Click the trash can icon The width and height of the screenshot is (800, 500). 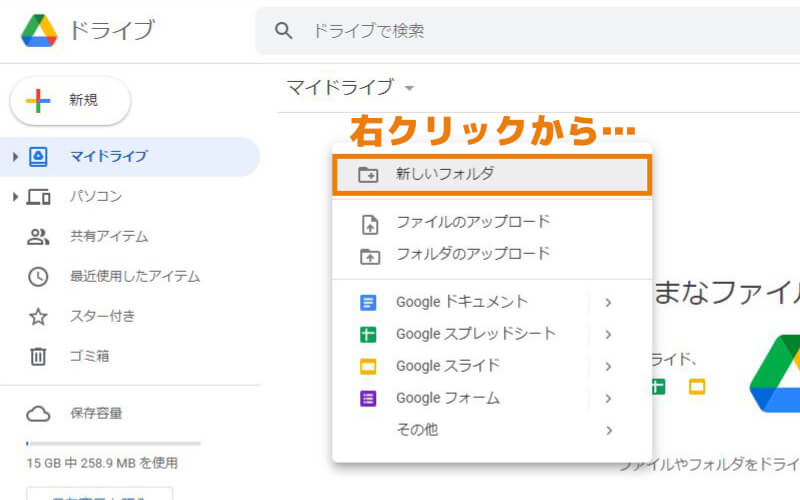pos(38,356)
